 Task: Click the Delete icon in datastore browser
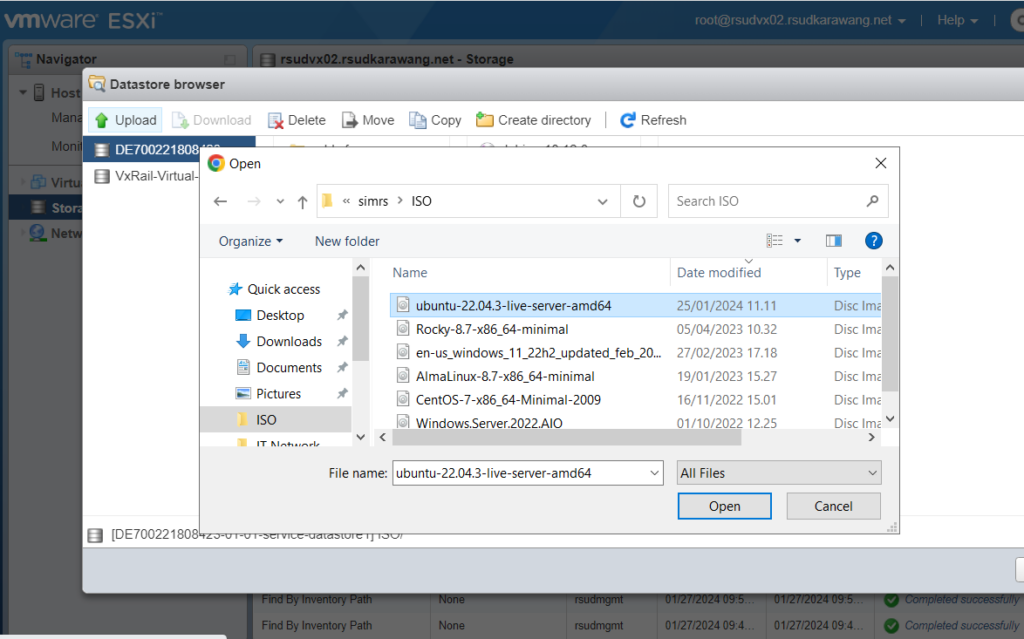point(276,120)
